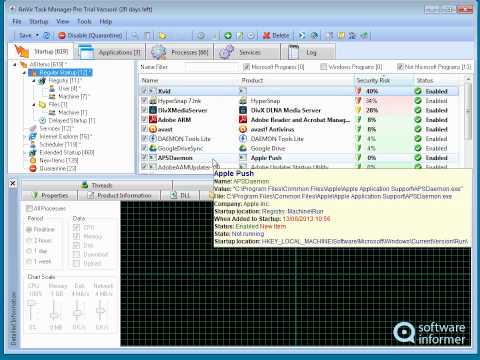Click the red Disable (Quarantine) icon
Viewport: 480px width, 360px height.
pos(62,35)
